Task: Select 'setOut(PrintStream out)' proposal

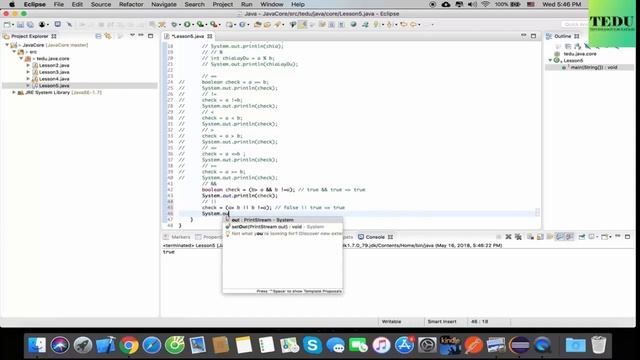Action: [282, 227]
